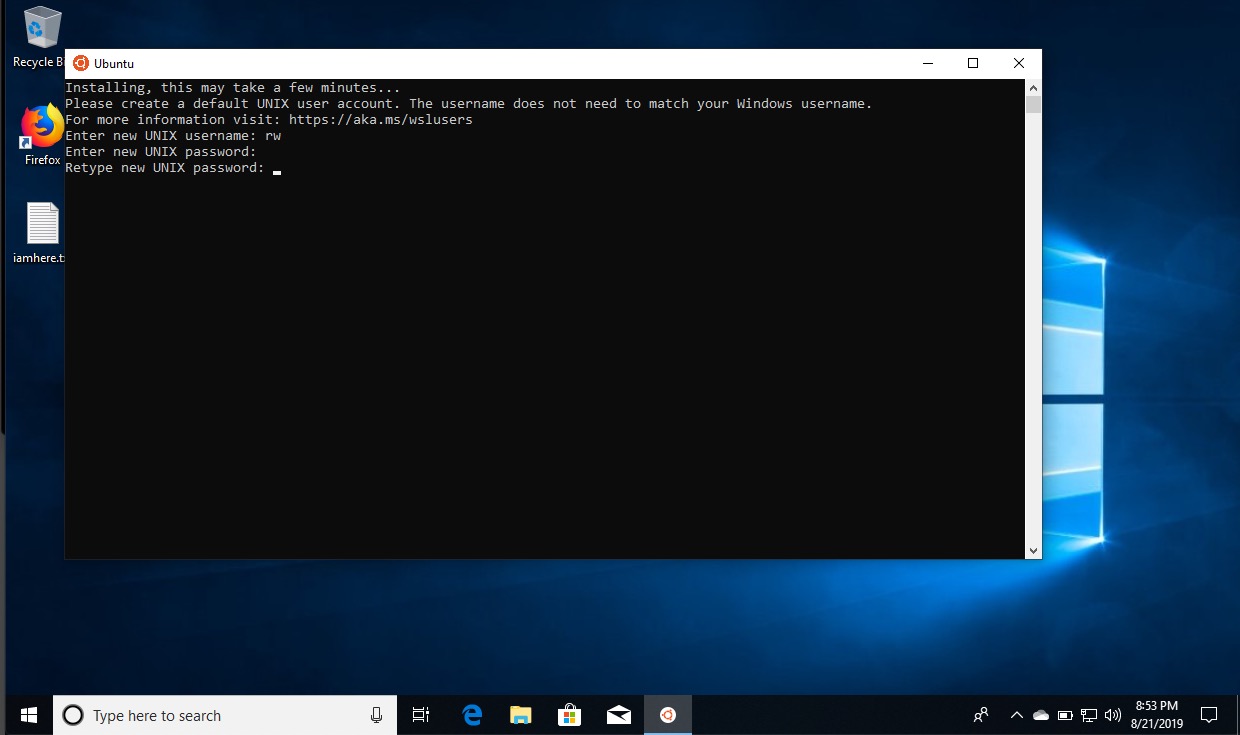Viewport: 1240px width, 735px height.
Task: Open Microsoft Edge from the taskbar
Action: point(472,715)
